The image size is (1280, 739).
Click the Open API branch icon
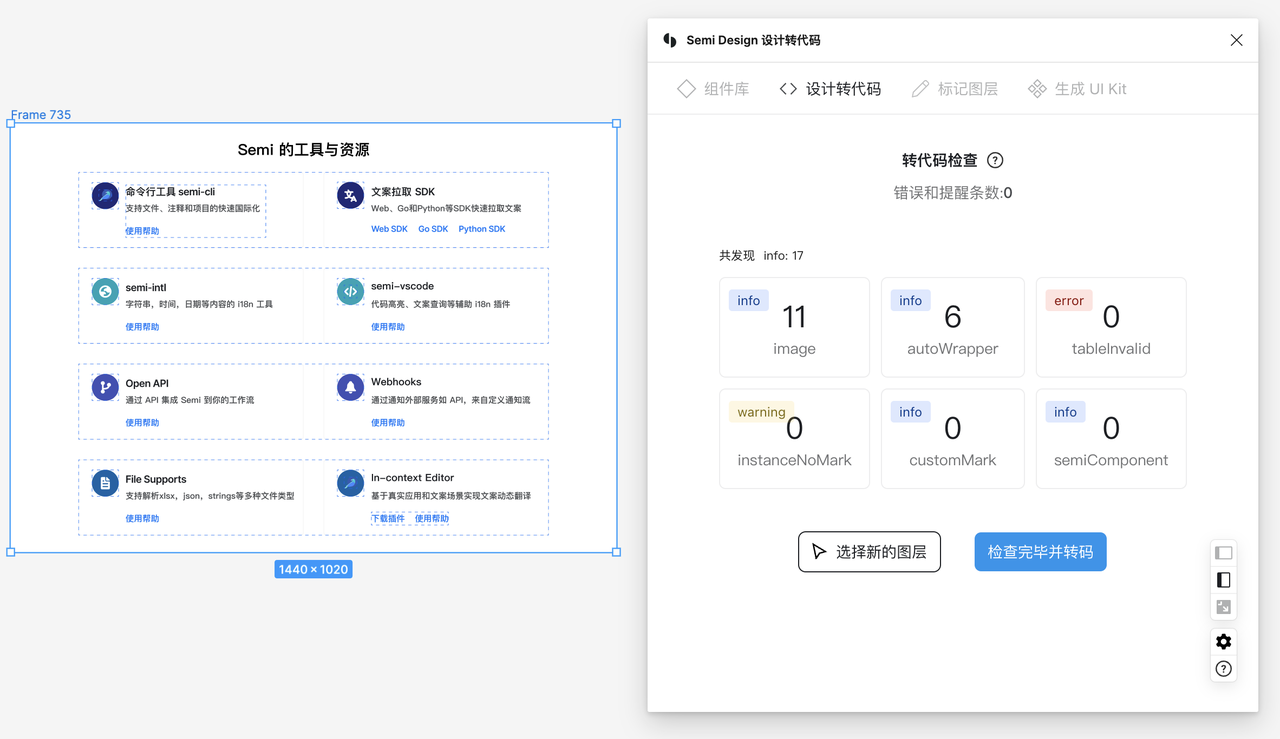[x=105, y=387]
